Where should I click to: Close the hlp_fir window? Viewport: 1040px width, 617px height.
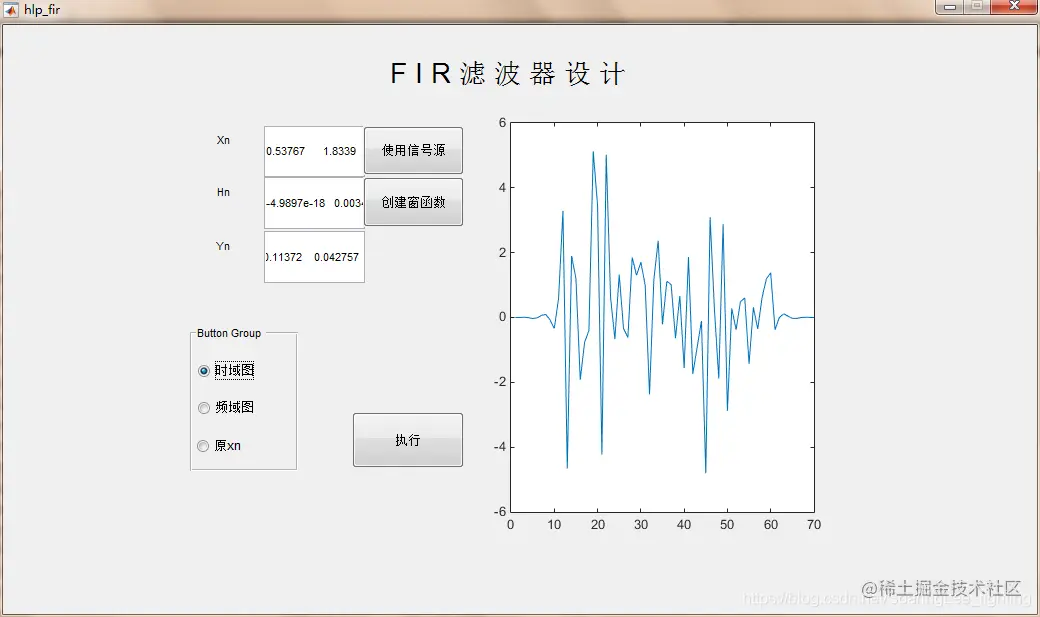1014,7
